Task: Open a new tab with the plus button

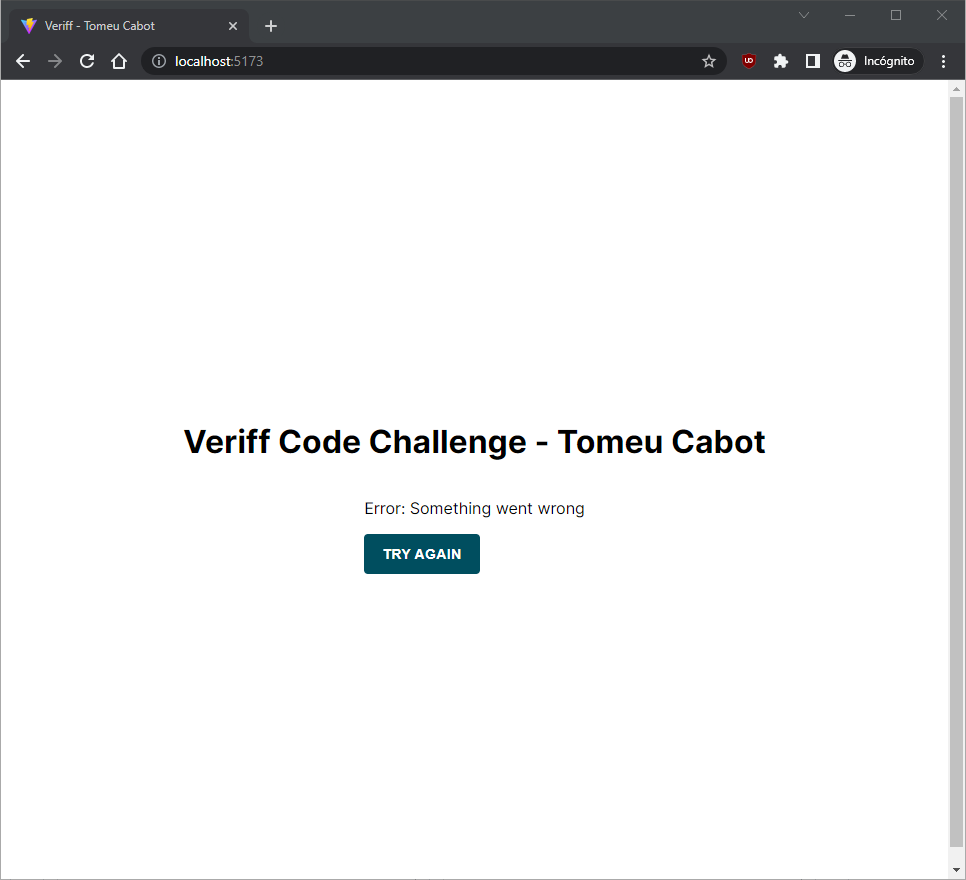Action: 270,26
